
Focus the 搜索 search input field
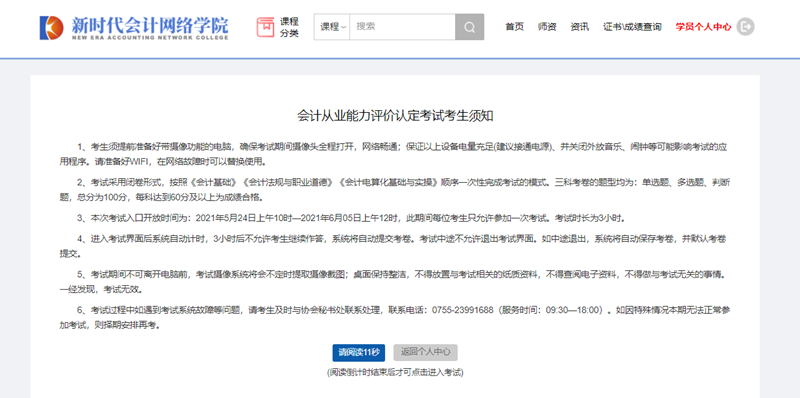tap(403, 27)
